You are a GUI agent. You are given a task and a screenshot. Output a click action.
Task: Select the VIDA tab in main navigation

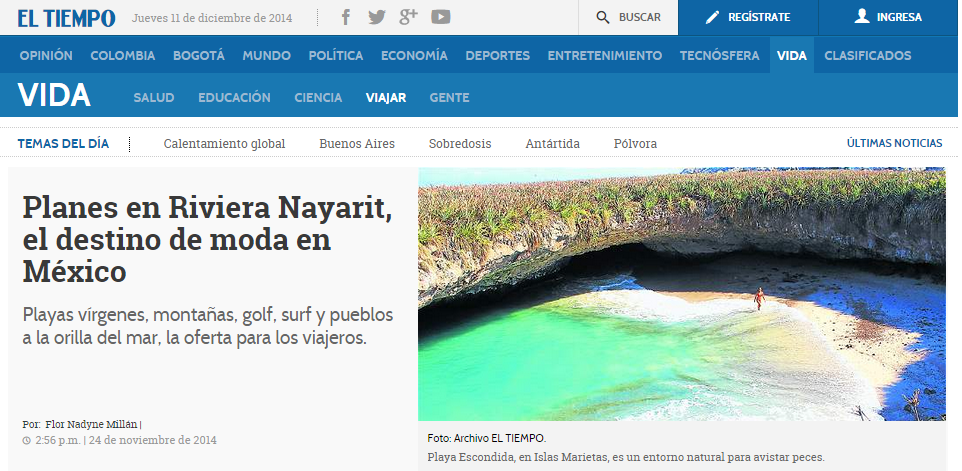pos(792,55)
